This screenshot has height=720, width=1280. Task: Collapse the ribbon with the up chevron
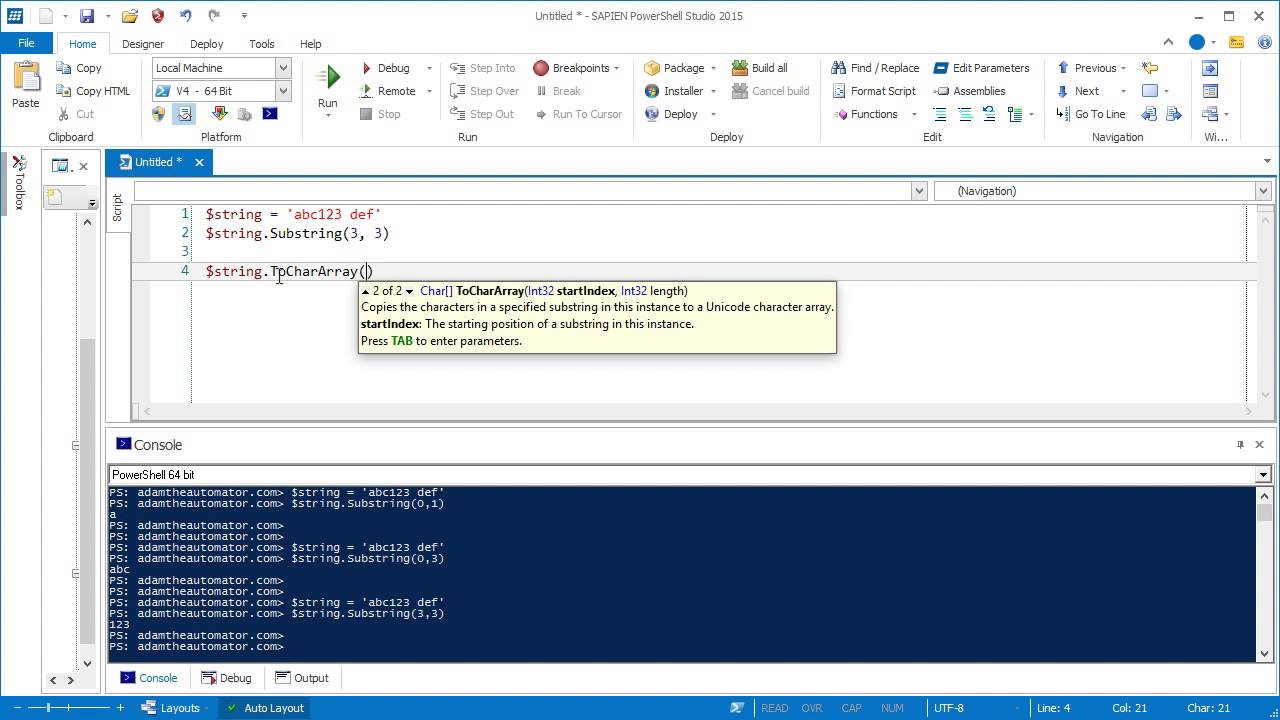(x=1168, y=42)
